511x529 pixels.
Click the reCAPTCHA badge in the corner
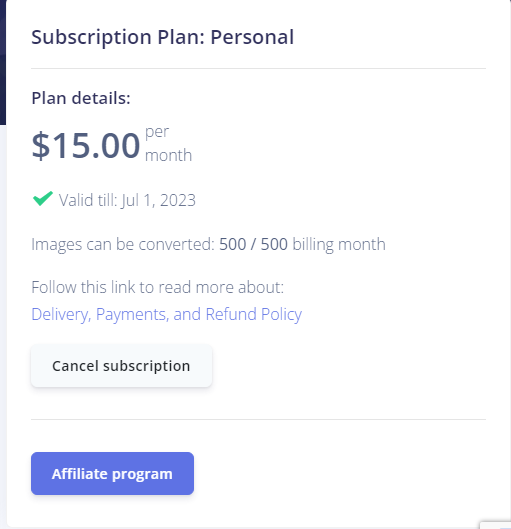click(495, 525)
